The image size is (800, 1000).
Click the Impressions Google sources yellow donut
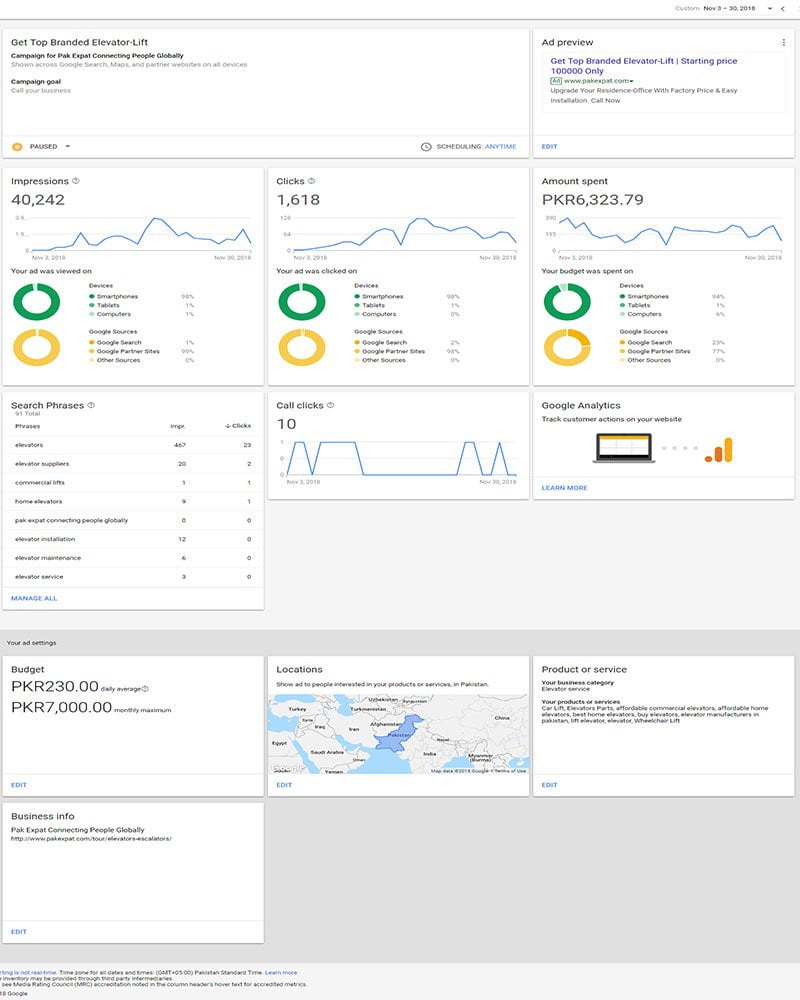point(36,348)
